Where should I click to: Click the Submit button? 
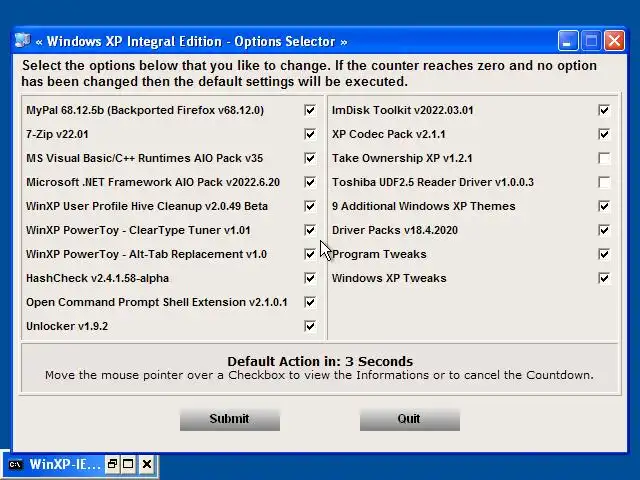click(x=230, y=420)
